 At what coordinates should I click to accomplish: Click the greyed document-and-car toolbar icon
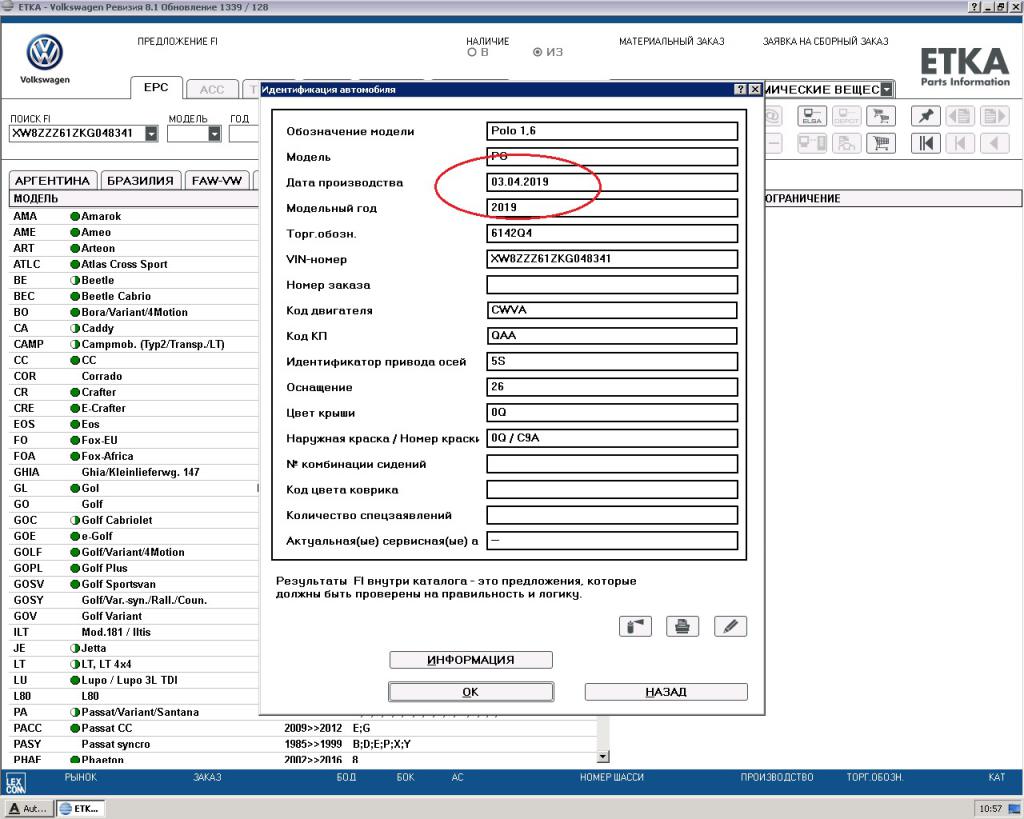[846, 143]
